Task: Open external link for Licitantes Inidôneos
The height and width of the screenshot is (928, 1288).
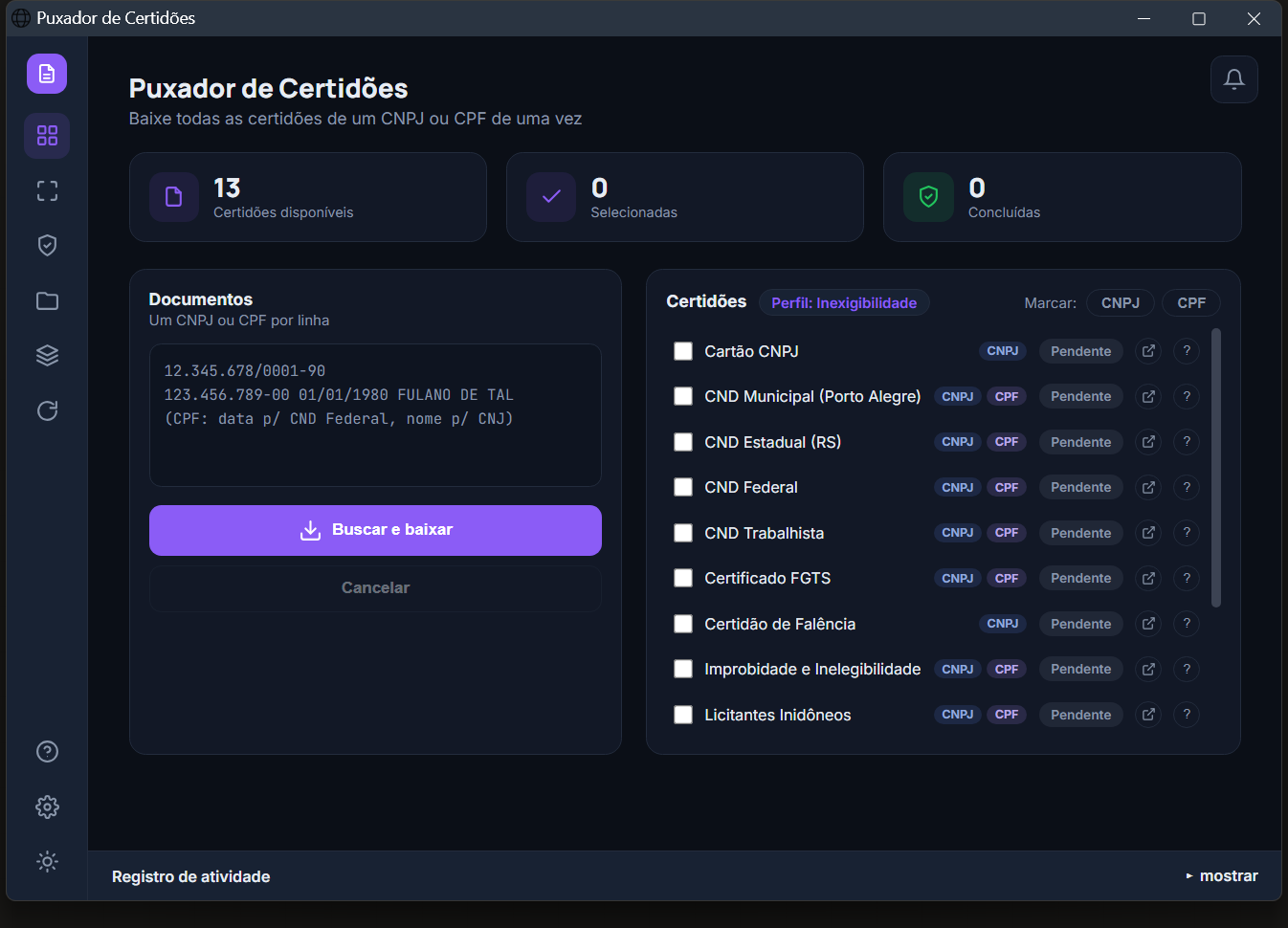Action: (1148, 715)
